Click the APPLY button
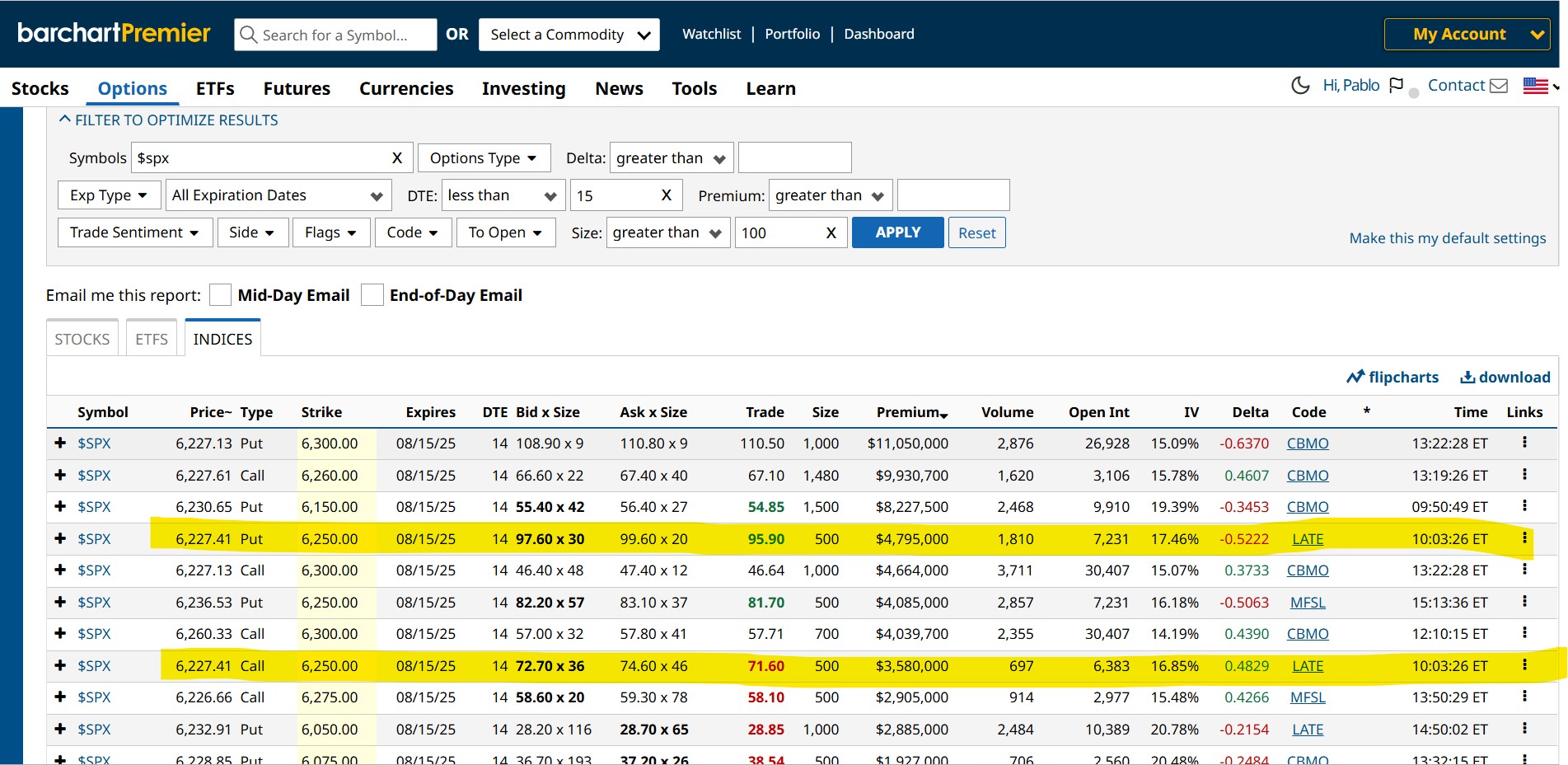Viewport: 1568px width, 765px height. tap(897, 232)
